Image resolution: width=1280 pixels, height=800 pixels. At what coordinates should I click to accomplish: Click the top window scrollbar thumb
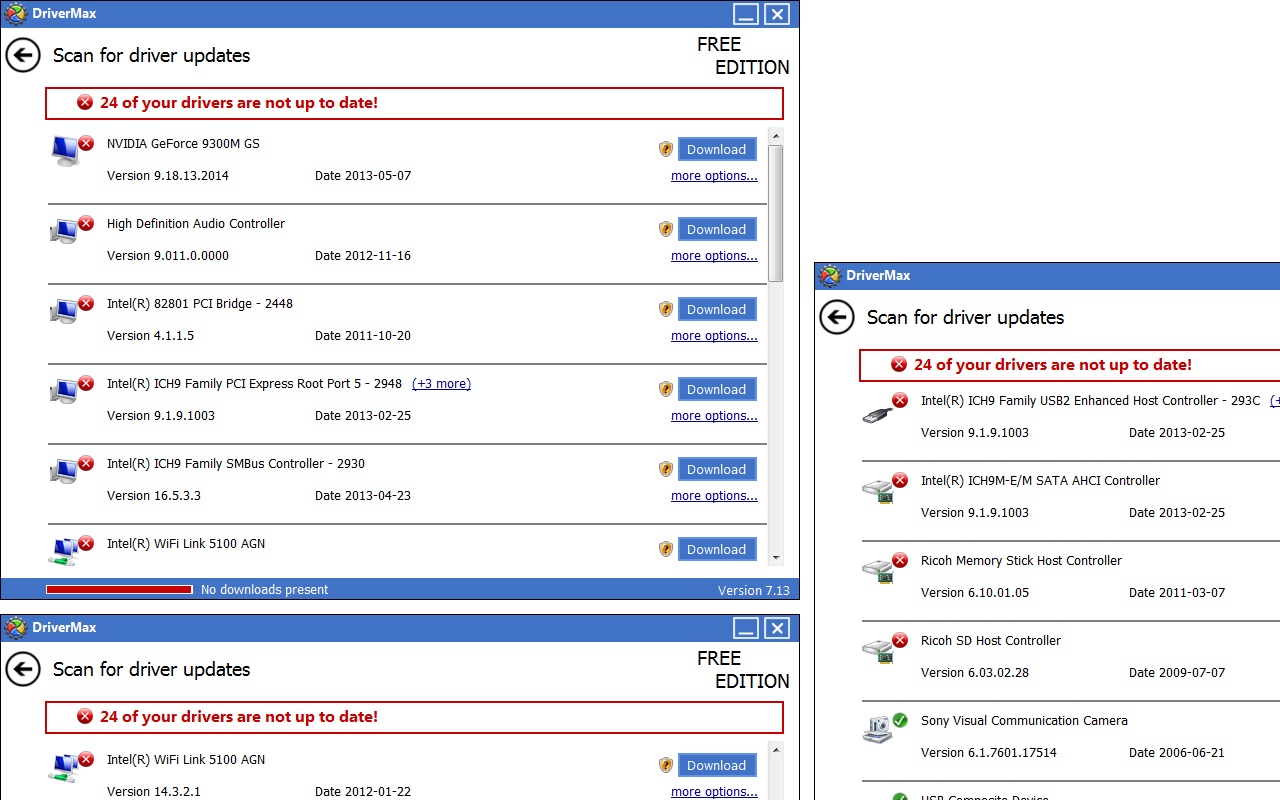(776, 213)
